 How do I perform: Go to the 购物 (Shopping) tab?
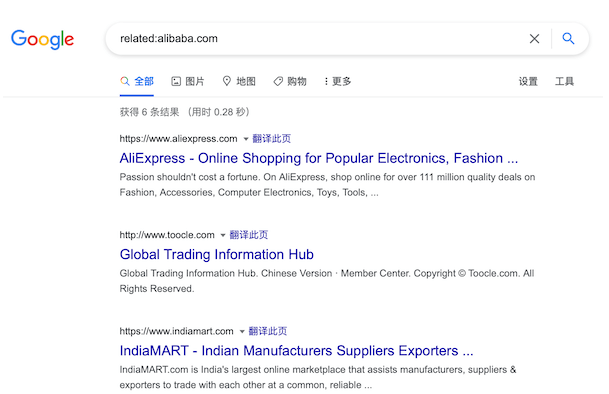coord(290,81)
